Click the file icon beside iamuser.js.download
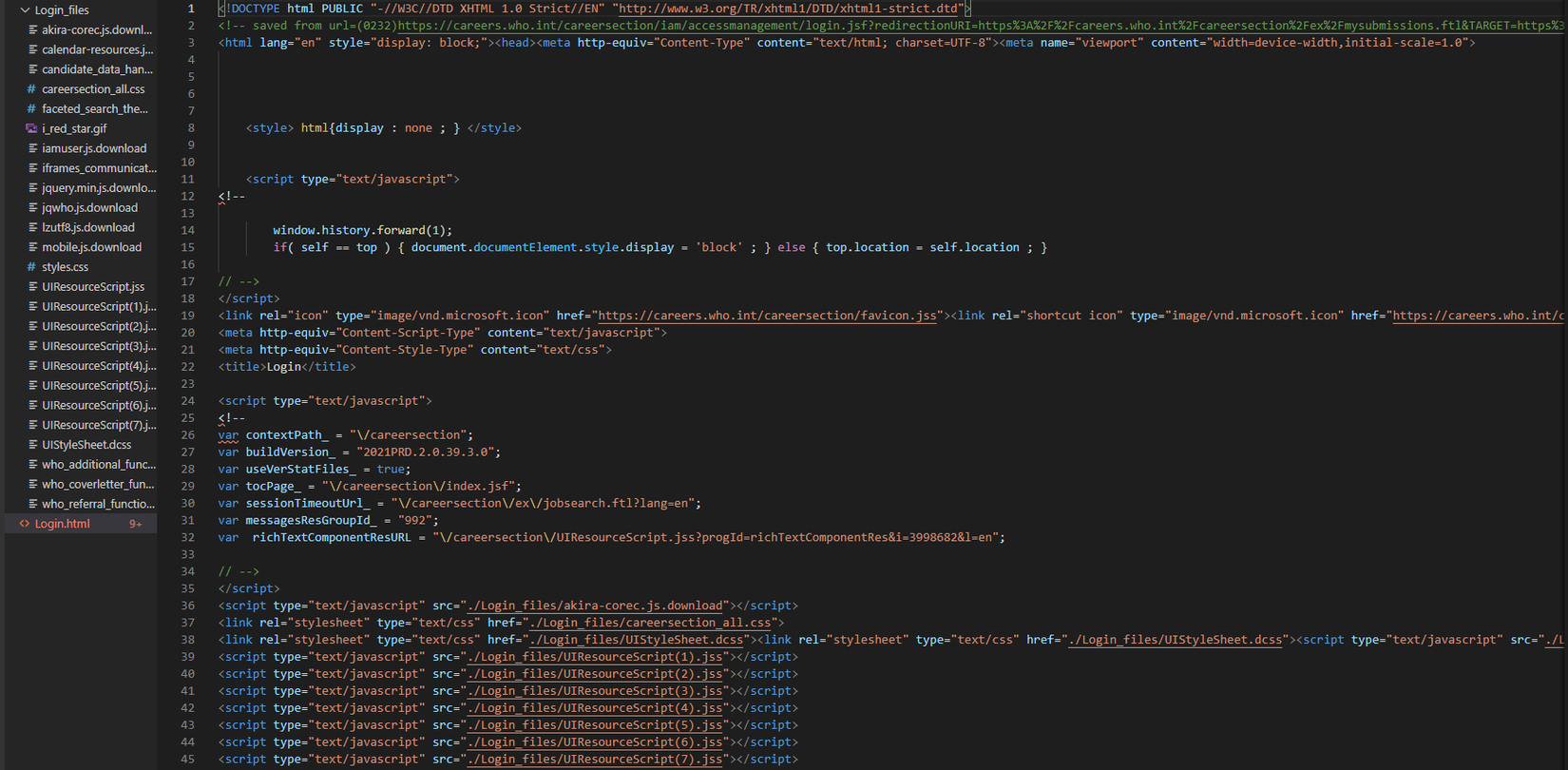Viewport: 1568px width, 770px height. (33, 148)
